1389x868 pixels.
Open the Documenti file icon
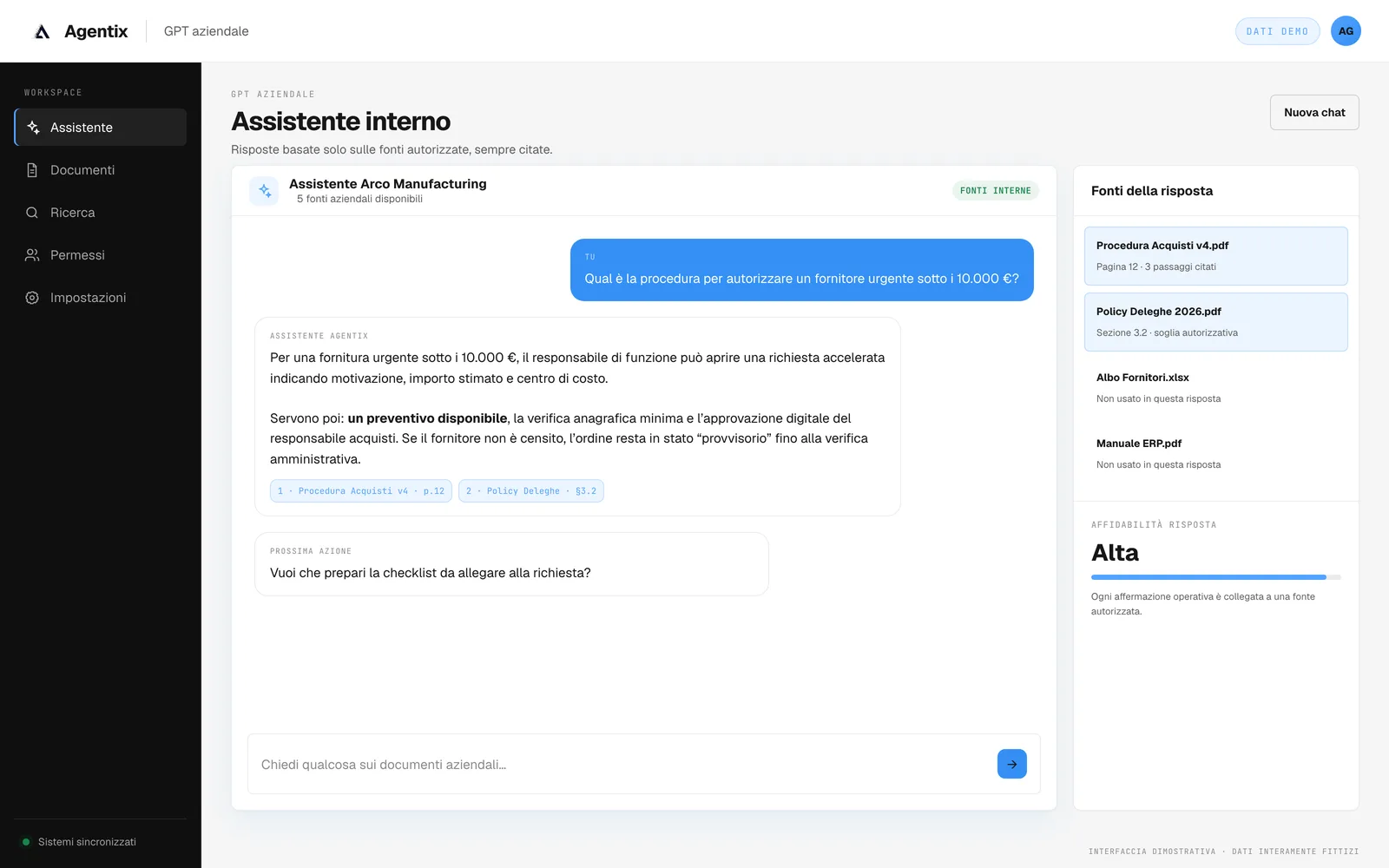point(32,170)
